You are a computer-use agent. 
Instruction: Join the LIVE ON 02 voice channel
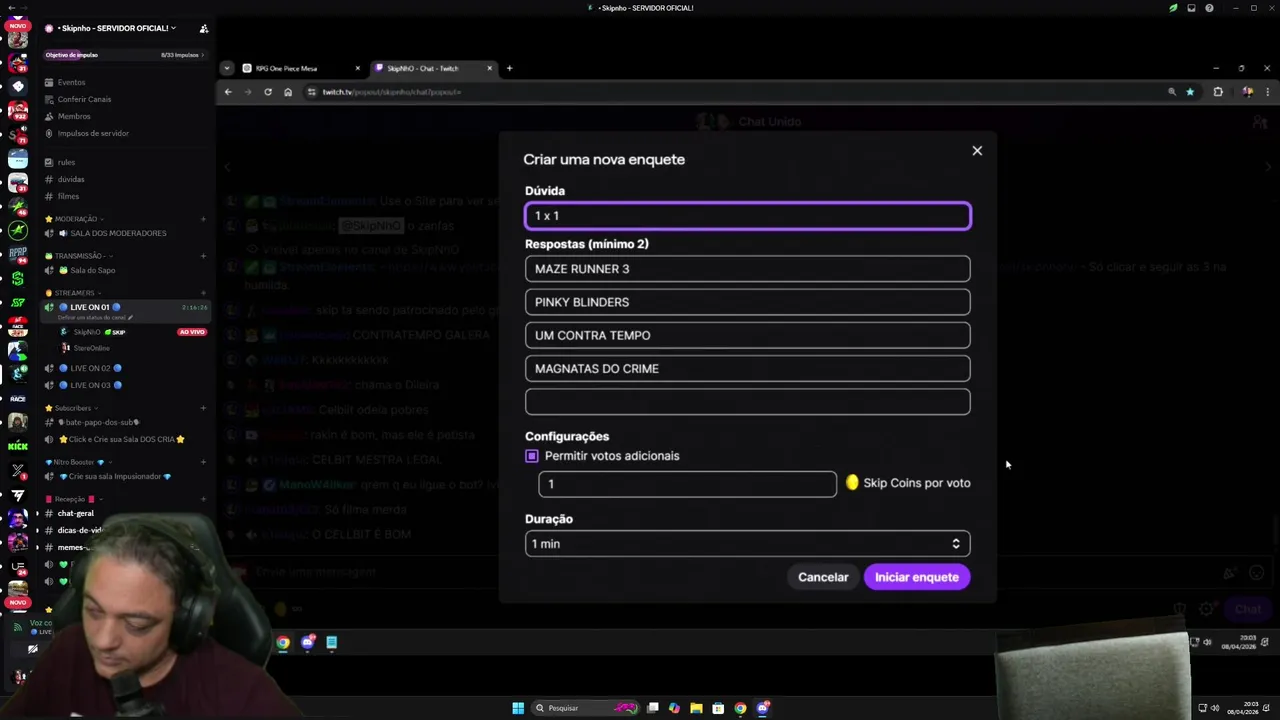pyautogui.click(x=90, y=368)
